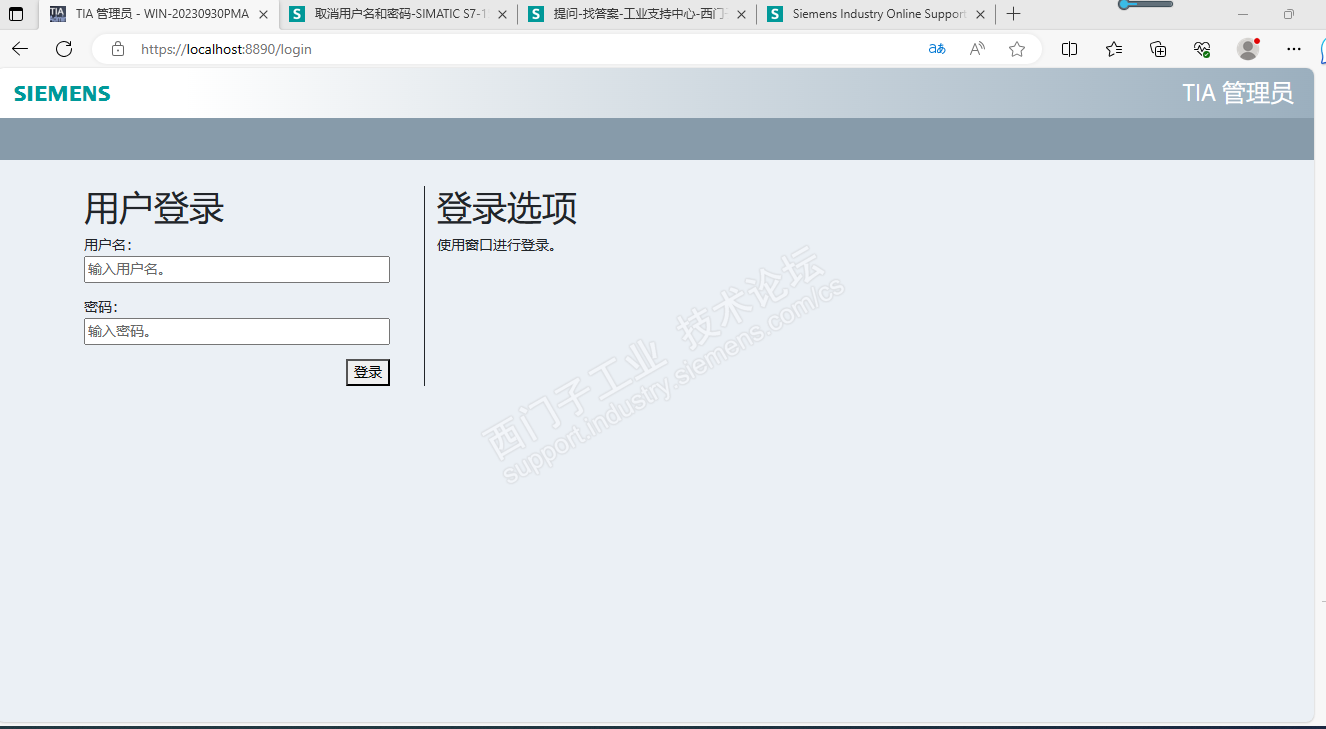Click the SIEMENS logo
The width and height of the screenshot is (1326, 729).
pos(62,94)
